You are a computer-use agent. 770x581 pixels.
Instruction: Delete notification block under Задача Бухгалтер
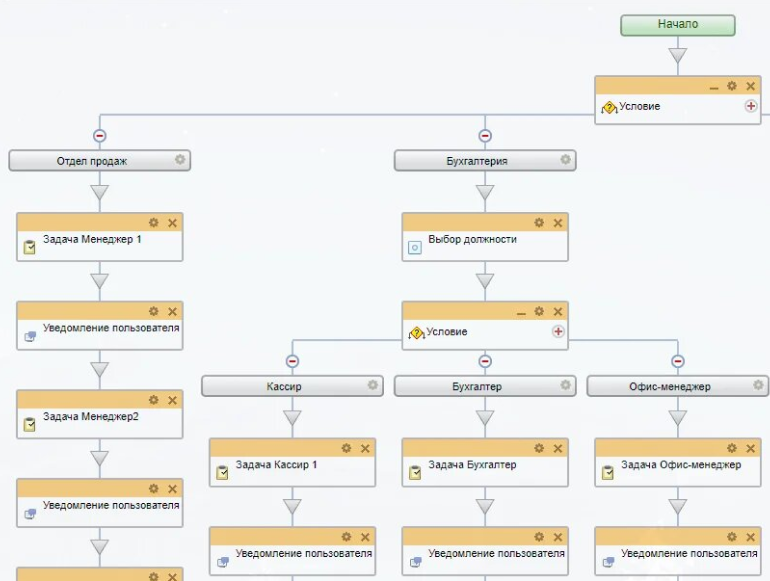pyautogui.click(x=558, y=537)
